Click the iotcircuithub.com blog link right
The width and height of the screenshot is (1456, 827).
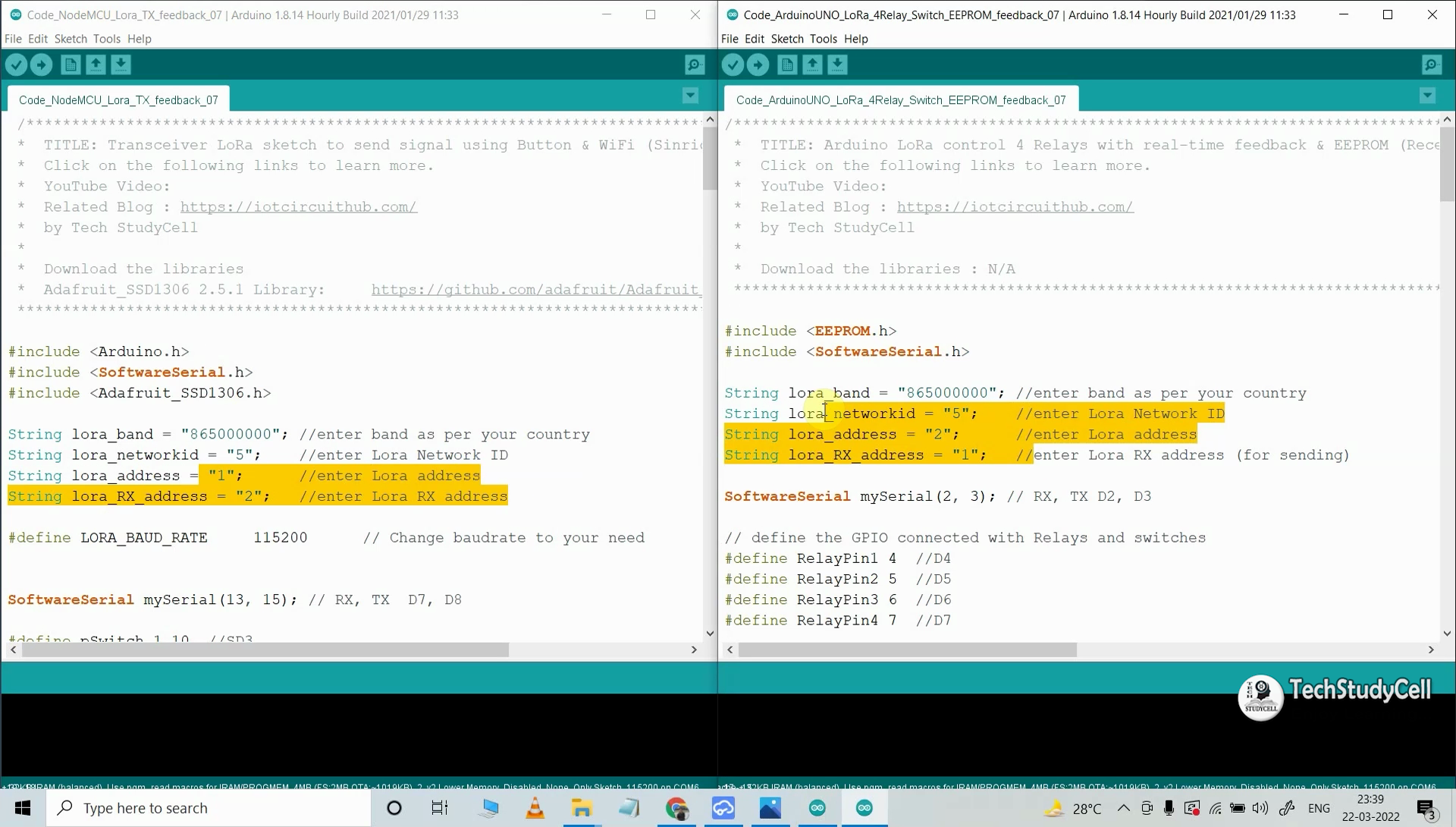tap(1014, 207)
